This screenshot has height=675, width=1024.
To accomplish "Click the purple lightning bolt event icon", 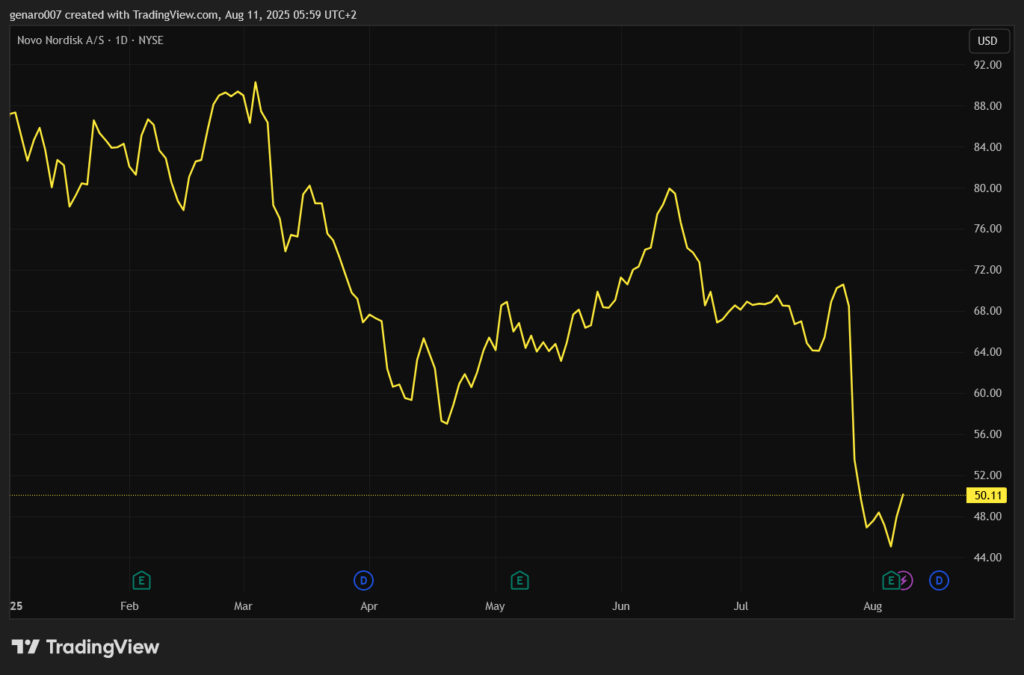I will [x=904, y=580].
